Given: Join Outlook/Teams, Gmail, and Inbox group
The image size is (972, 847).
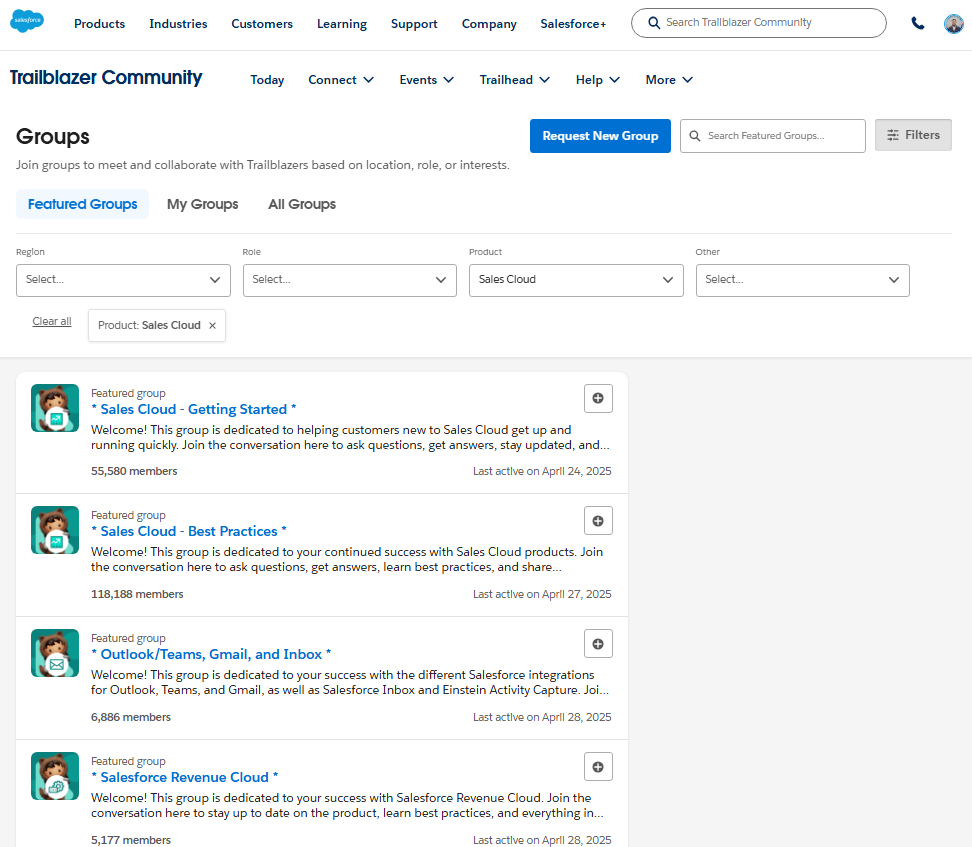Looking at the screenshot, I should [598, 644].
